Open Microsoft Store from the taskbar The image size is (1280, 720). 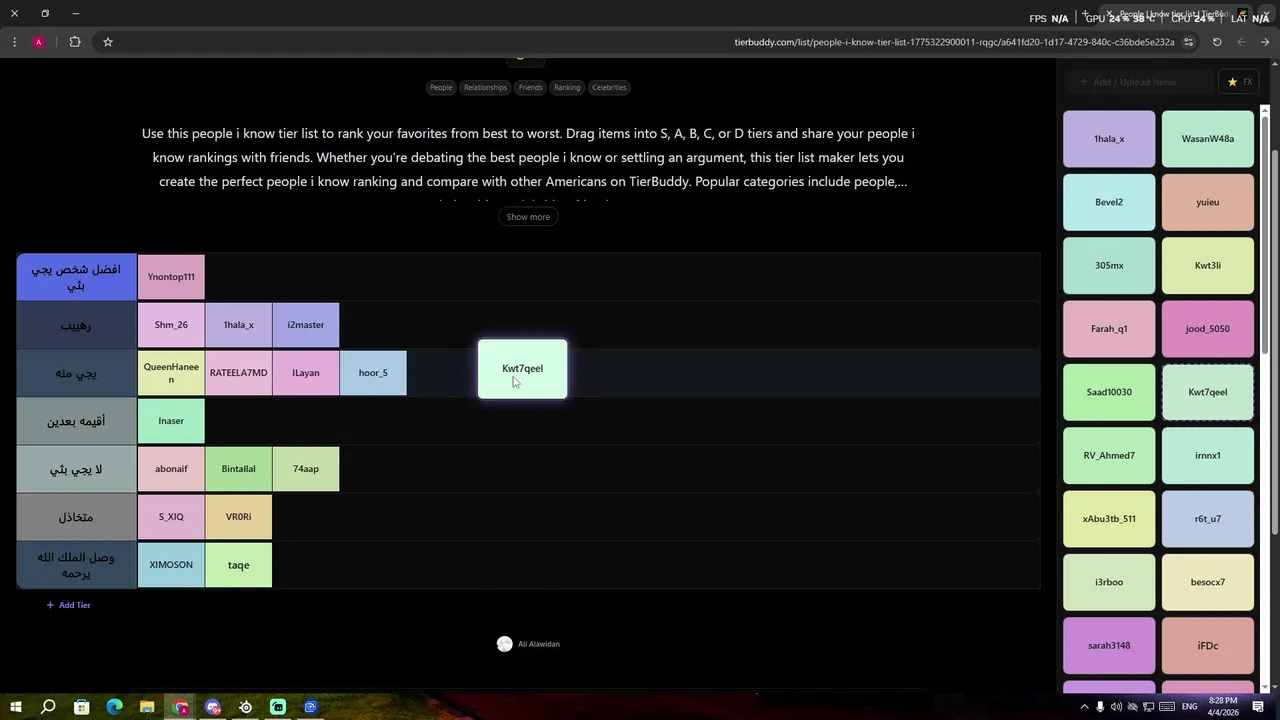pos(81,707)
